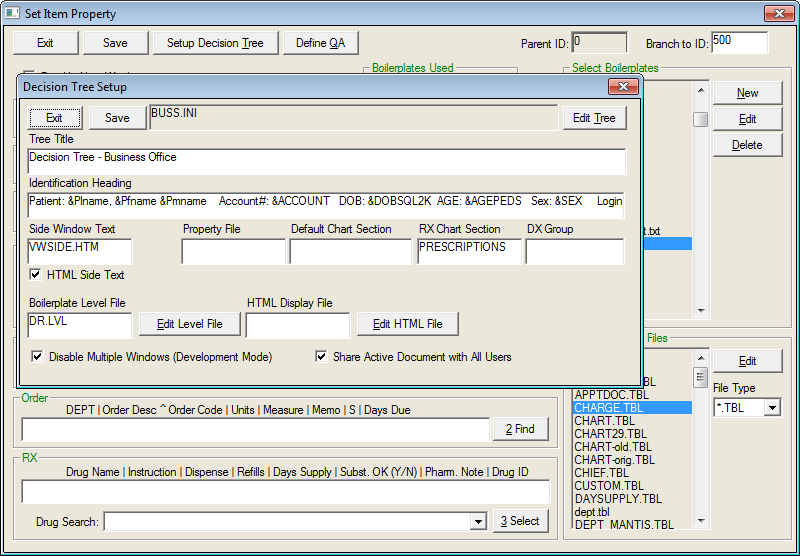The image size is (800, 556).
Task: Close the Decision Tree Setup dialog
Action: [623, 87]
